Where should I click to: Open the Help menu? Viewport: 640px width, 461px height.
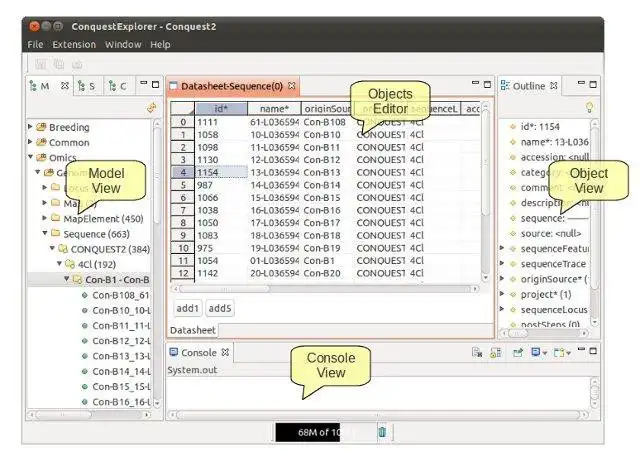(x=160, y=45)
